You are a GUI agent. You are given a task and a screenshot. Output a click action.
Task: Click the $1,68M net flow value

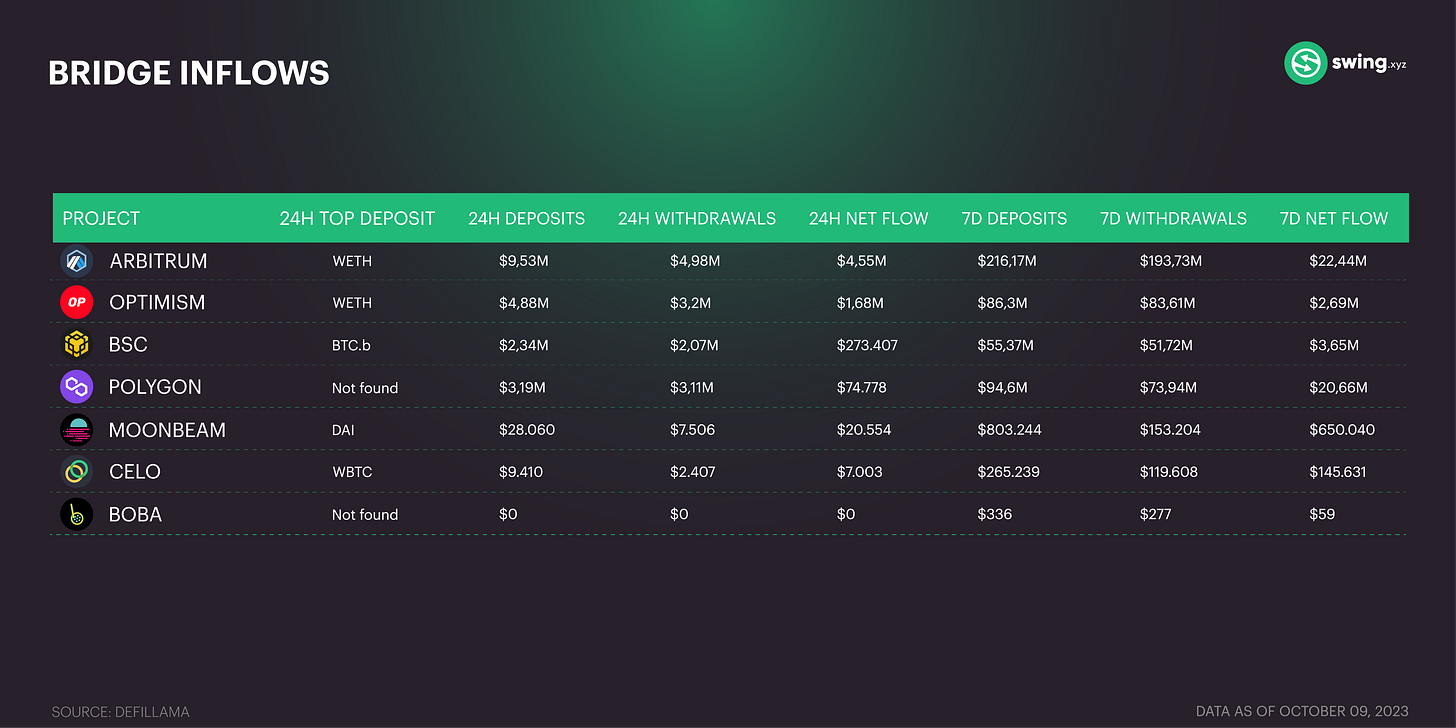(x=862, y=303)
